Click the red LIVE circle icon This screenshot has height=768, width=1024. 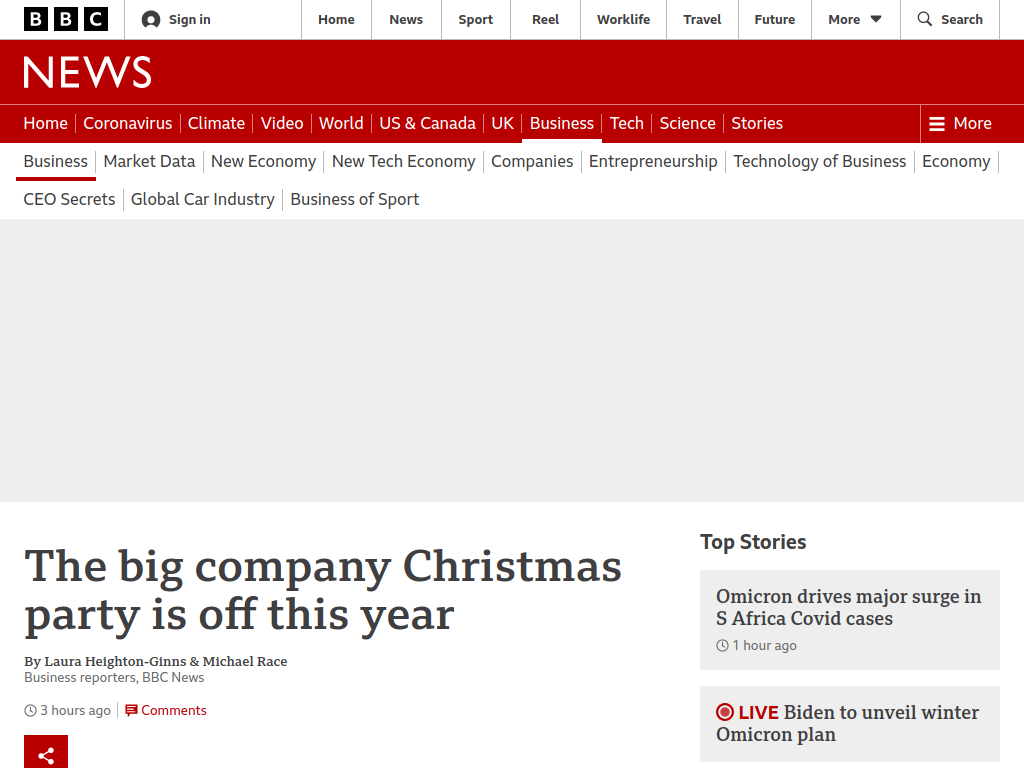(725, 712)
